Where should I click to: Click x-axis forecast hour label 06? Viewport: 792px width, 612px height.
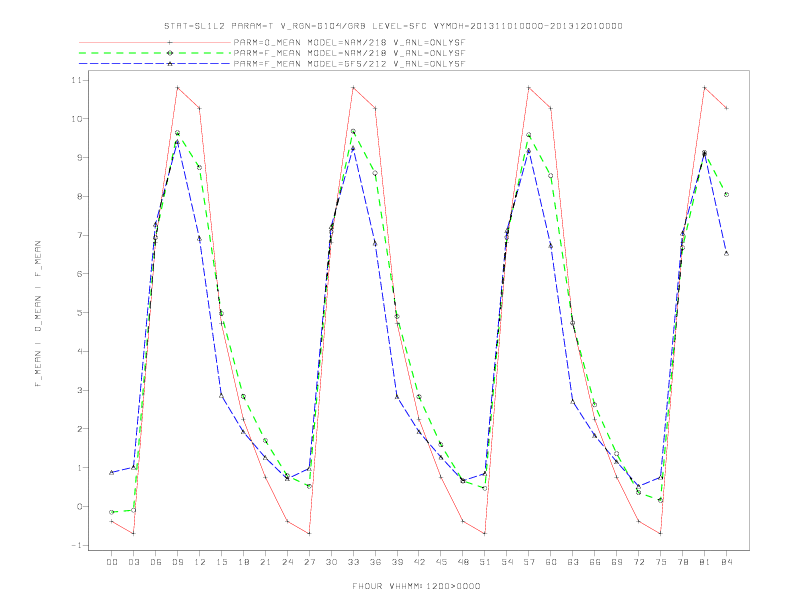[156, 562]
